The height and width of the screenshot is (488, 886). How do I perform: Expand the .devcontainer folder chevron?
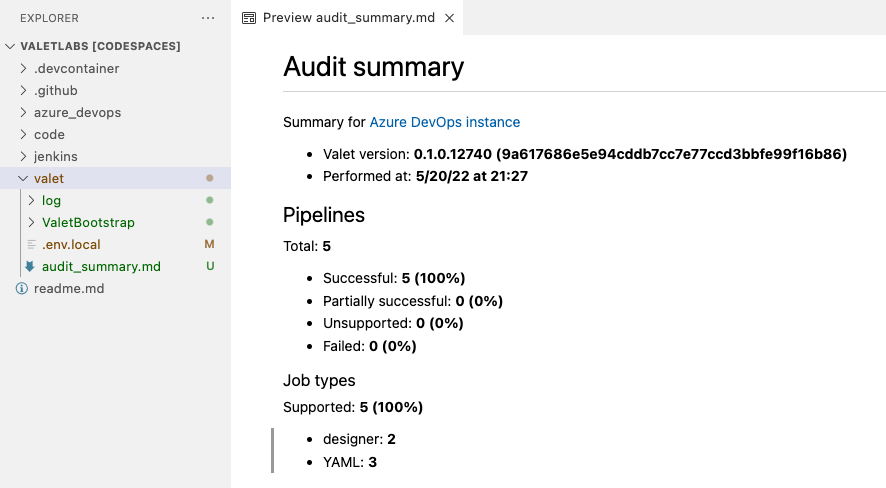click(x=23, y=68)
